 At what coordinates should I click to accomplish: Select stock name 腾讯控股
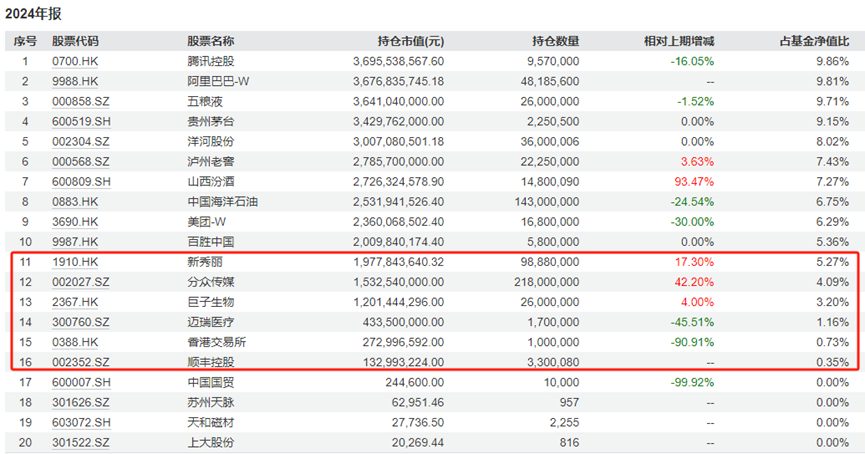point(211,61)
